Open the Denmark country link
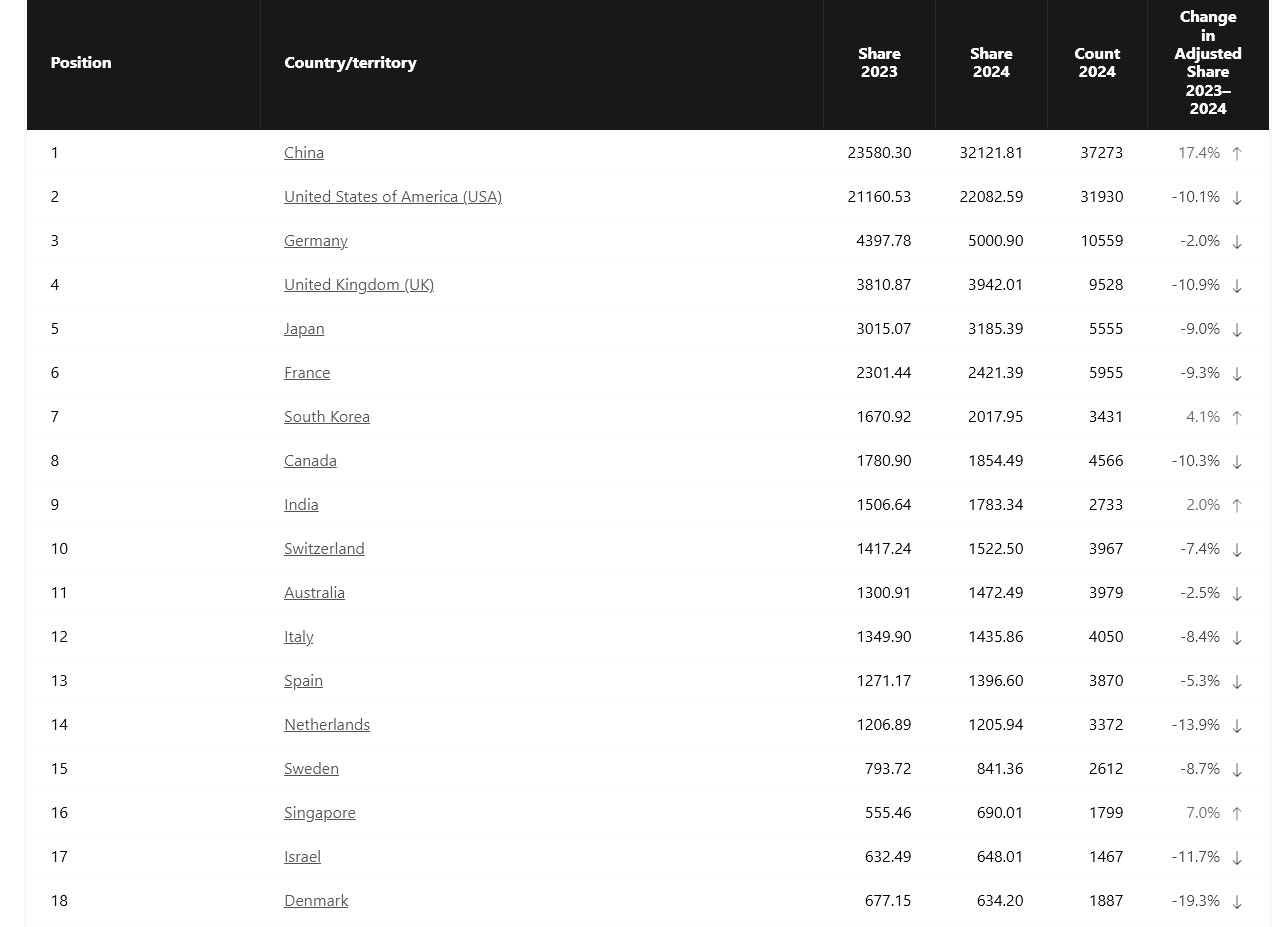The image size is (1286, 927). (x=315, y=901)
